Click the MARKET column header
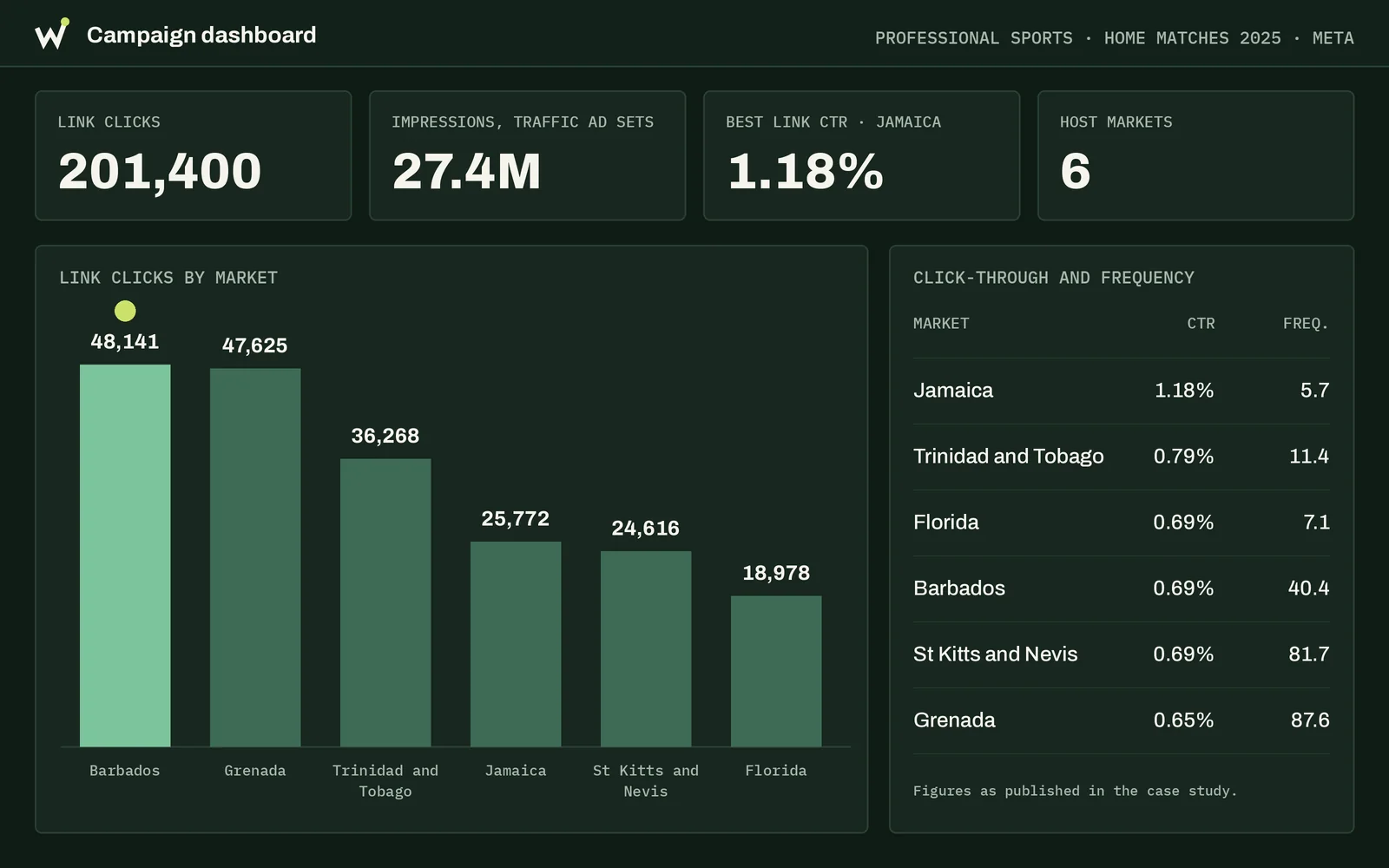This screenshot has width=1389, height=868. pos(941,323)
